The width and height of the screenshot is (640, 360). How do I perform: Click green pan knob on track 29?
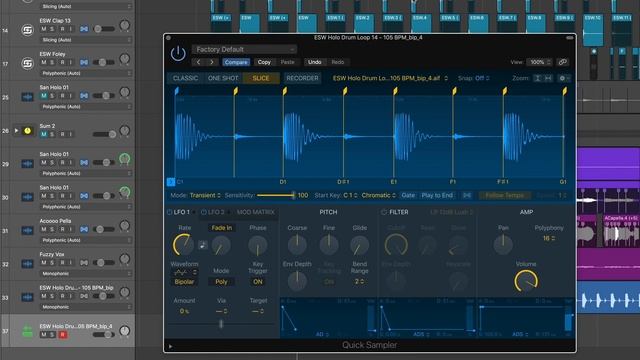click(x=124, y=159)
